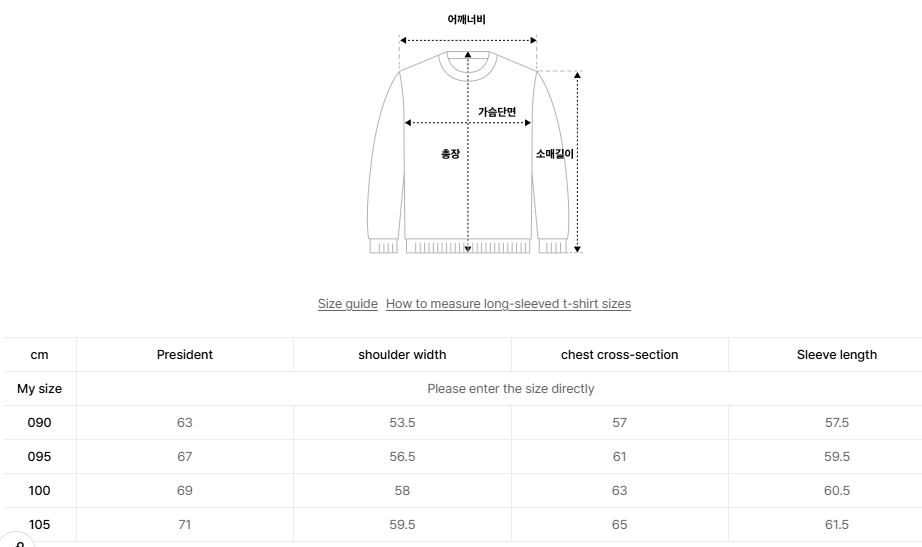
Task: Select the 100 size row label
Action: 39,491
